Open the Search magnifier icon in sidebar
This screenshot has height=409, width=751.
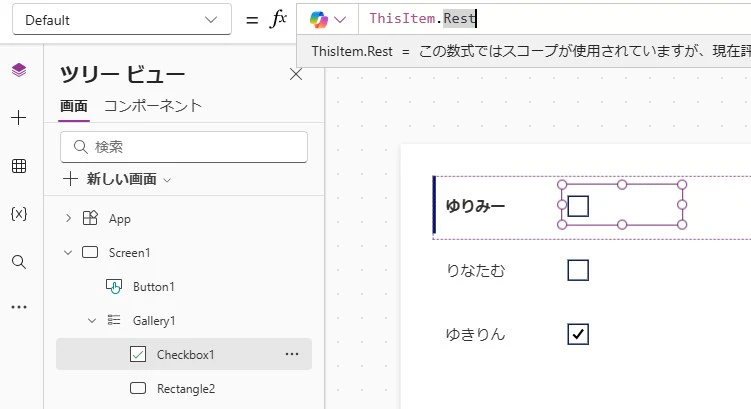[19, 262]
